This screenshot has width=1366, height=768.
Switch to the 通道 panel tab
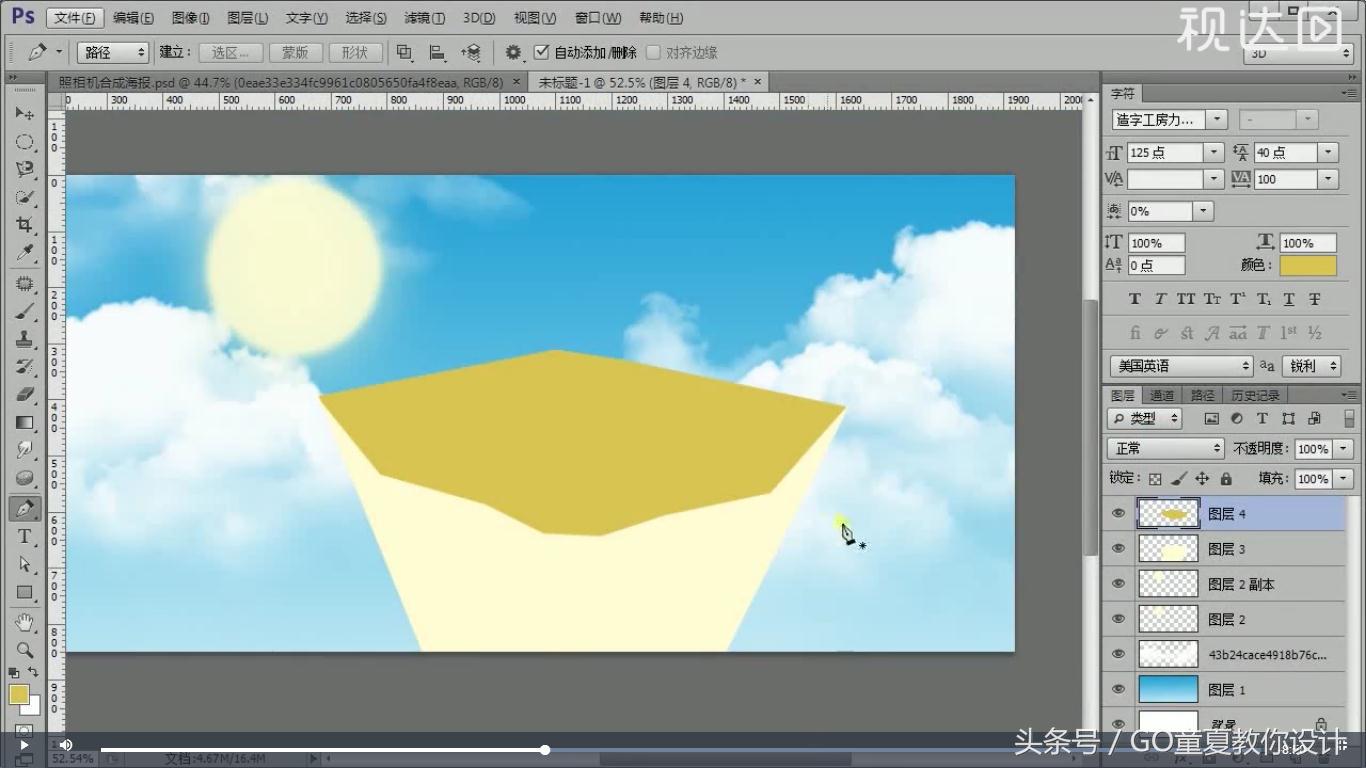[x=1162, y=394]
